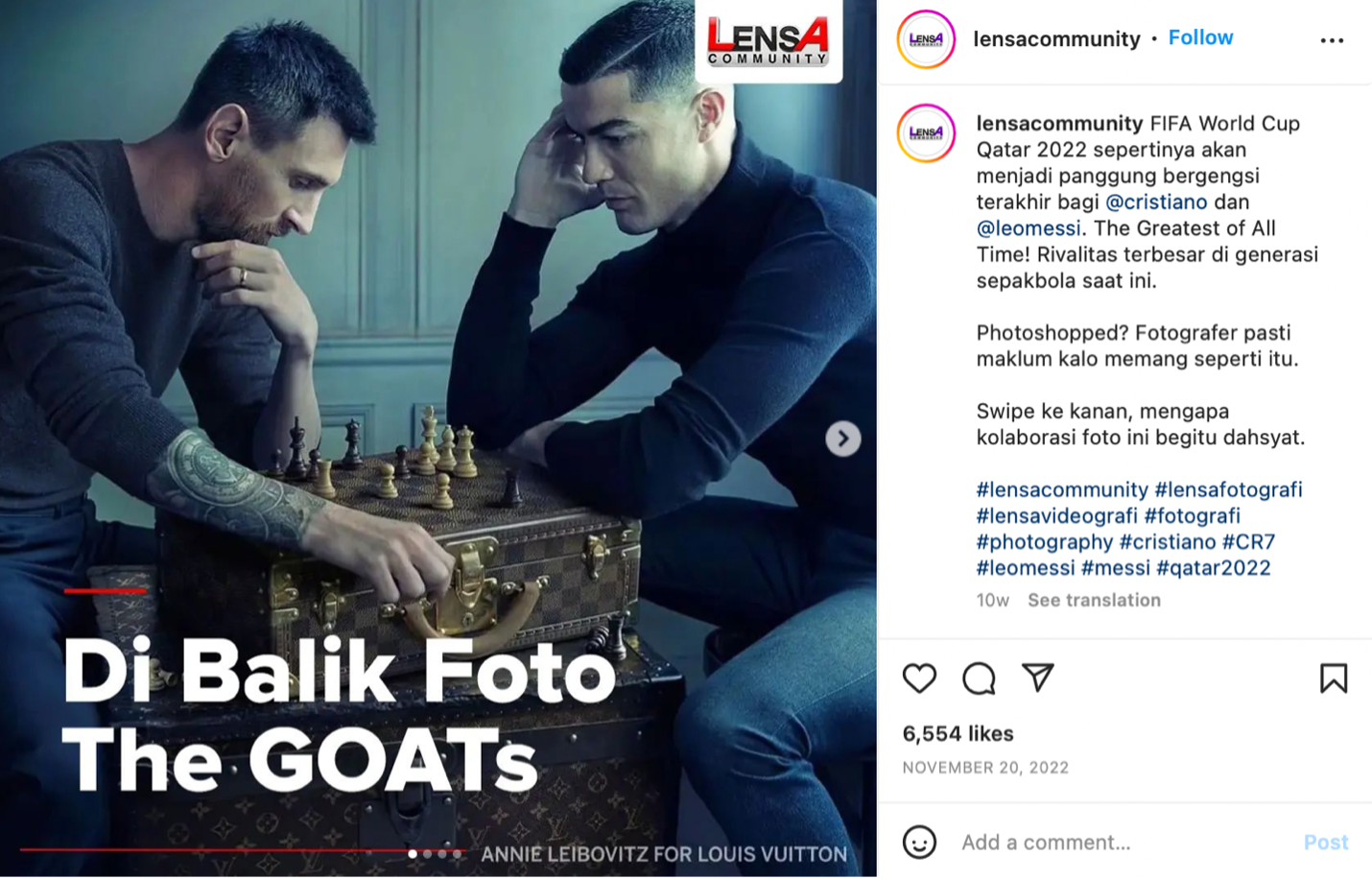Screen dimensions: 1372x879
Task: View the 6,554 likes list
Action: click(x=958, y=734)
